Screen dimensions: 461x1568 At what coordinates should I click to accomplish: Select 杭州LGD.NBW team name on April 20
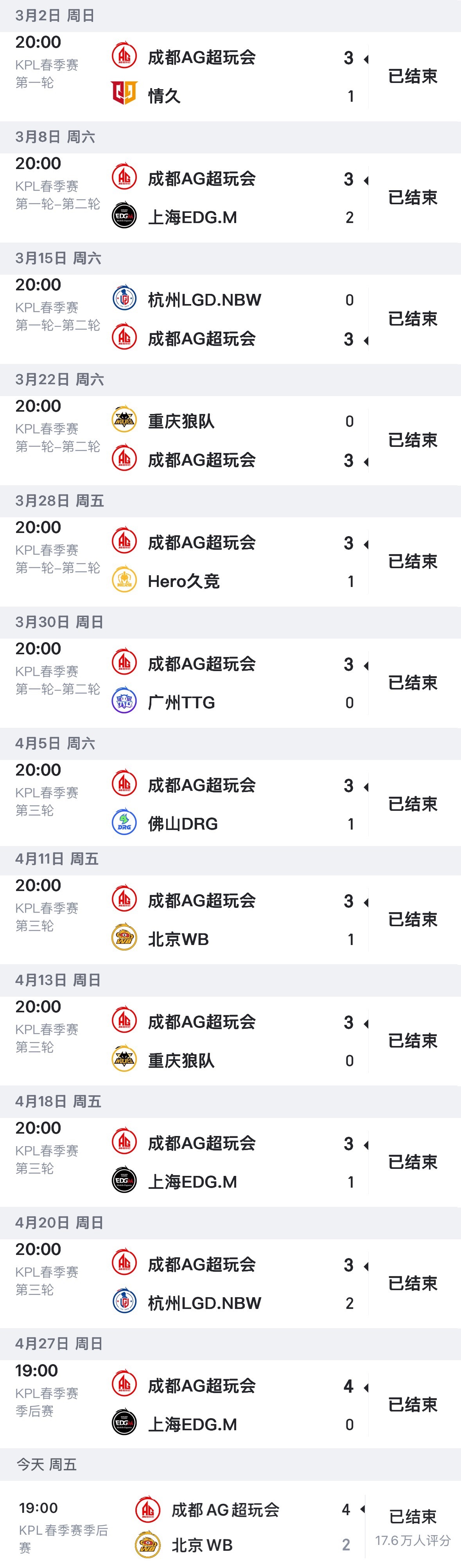[204, 1303]
